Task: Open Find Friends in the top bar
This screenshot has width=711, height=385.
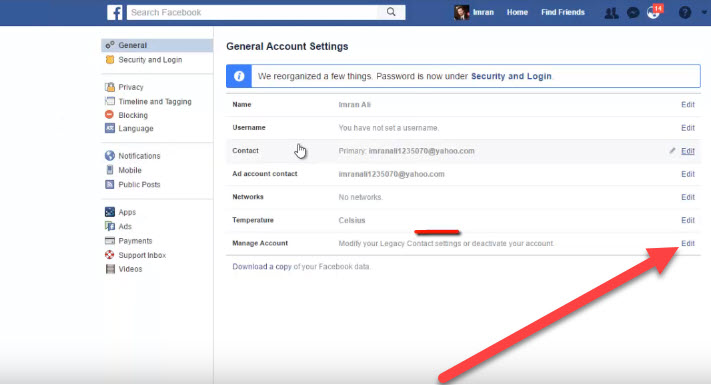Action: coord(563,12)
